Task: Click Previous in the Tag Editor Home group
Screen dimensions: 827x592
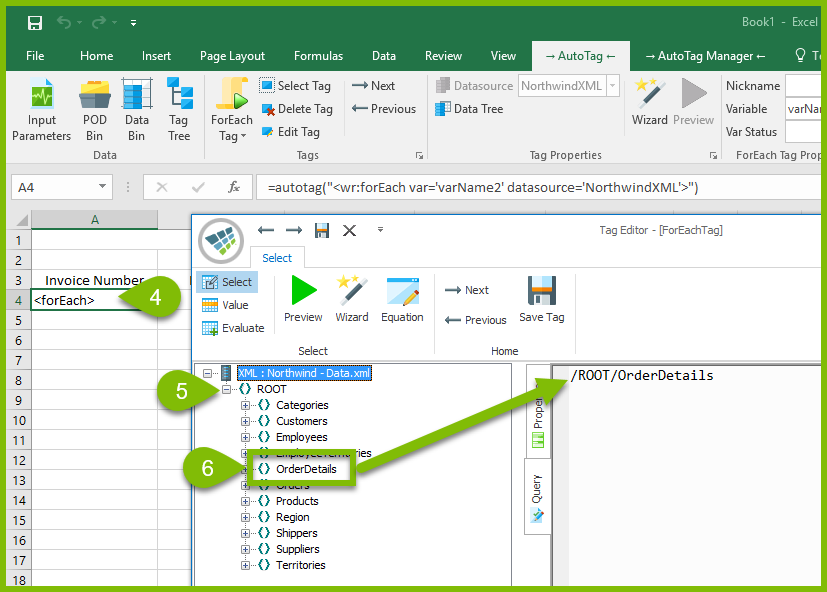Action: pos(475,320)
